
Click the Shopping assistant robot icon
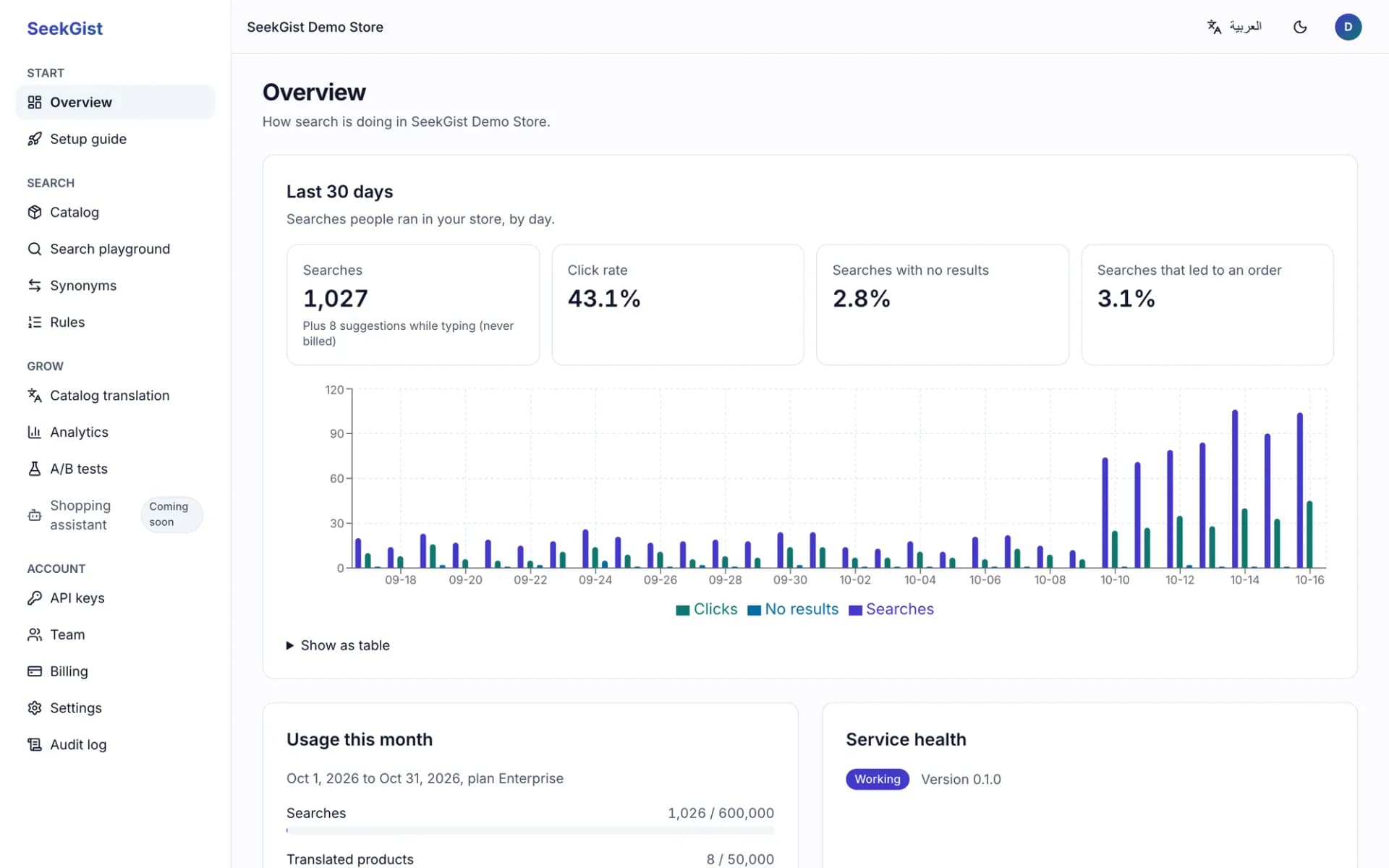(x=34, y=515)
